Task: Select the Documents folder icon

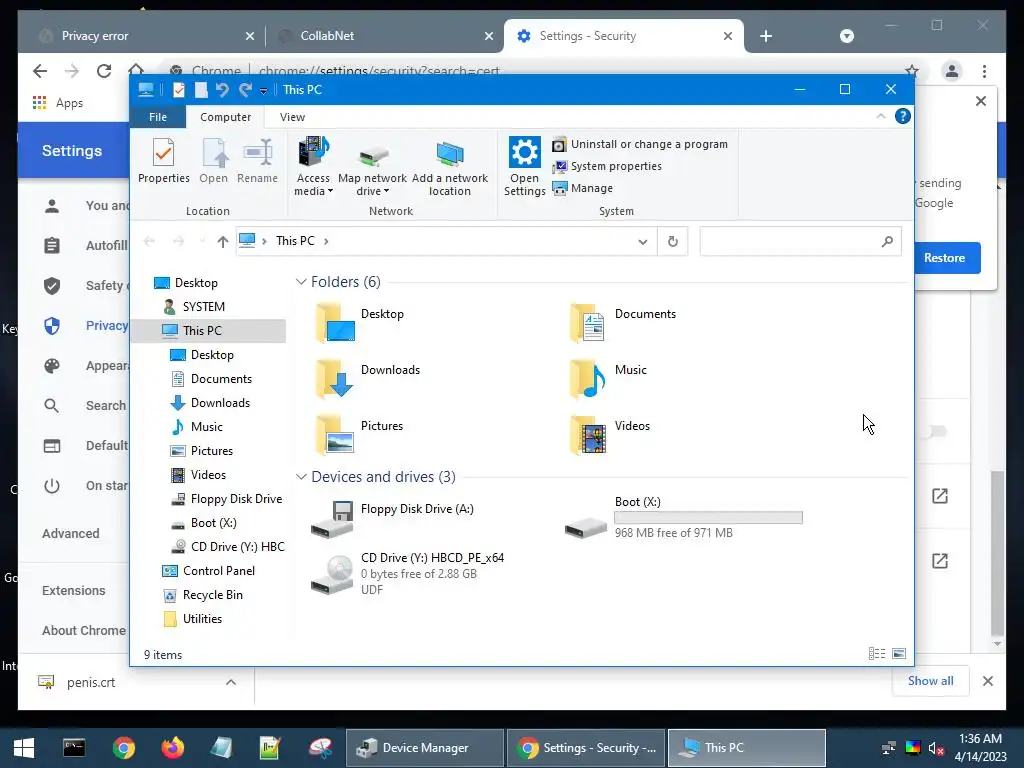Action: pos(587,323)
